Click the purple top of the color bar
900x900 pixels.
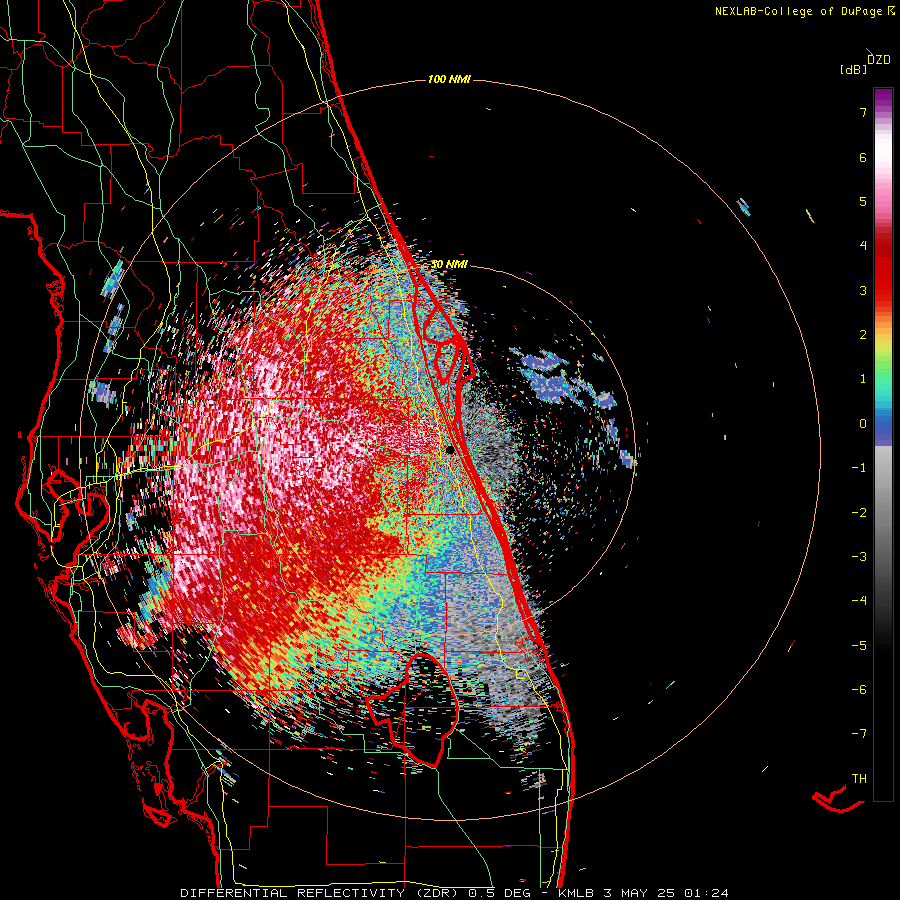click(x=883, y=96)
